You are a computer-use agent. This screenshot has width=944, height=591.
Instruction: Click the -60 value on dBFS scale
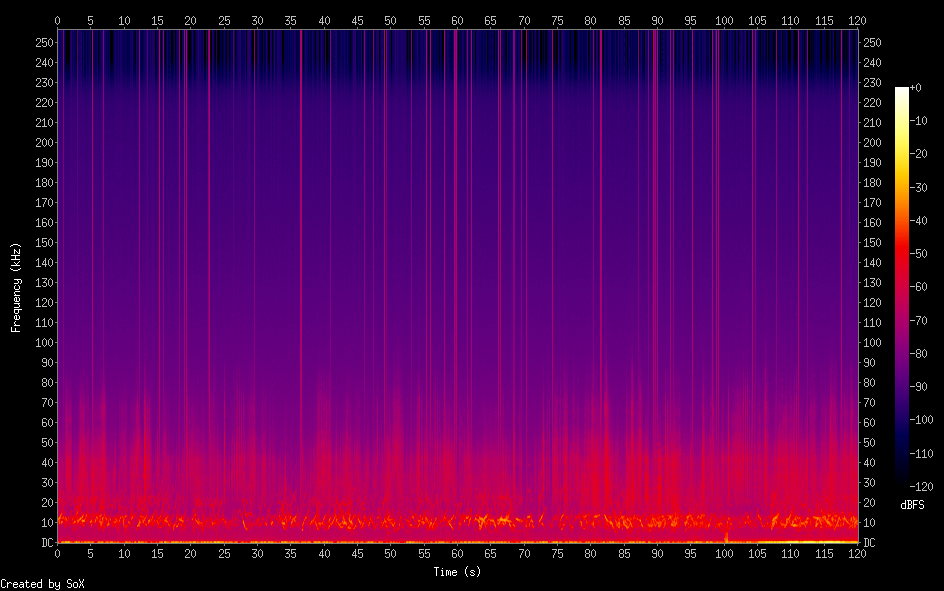(x=920, y=287)
